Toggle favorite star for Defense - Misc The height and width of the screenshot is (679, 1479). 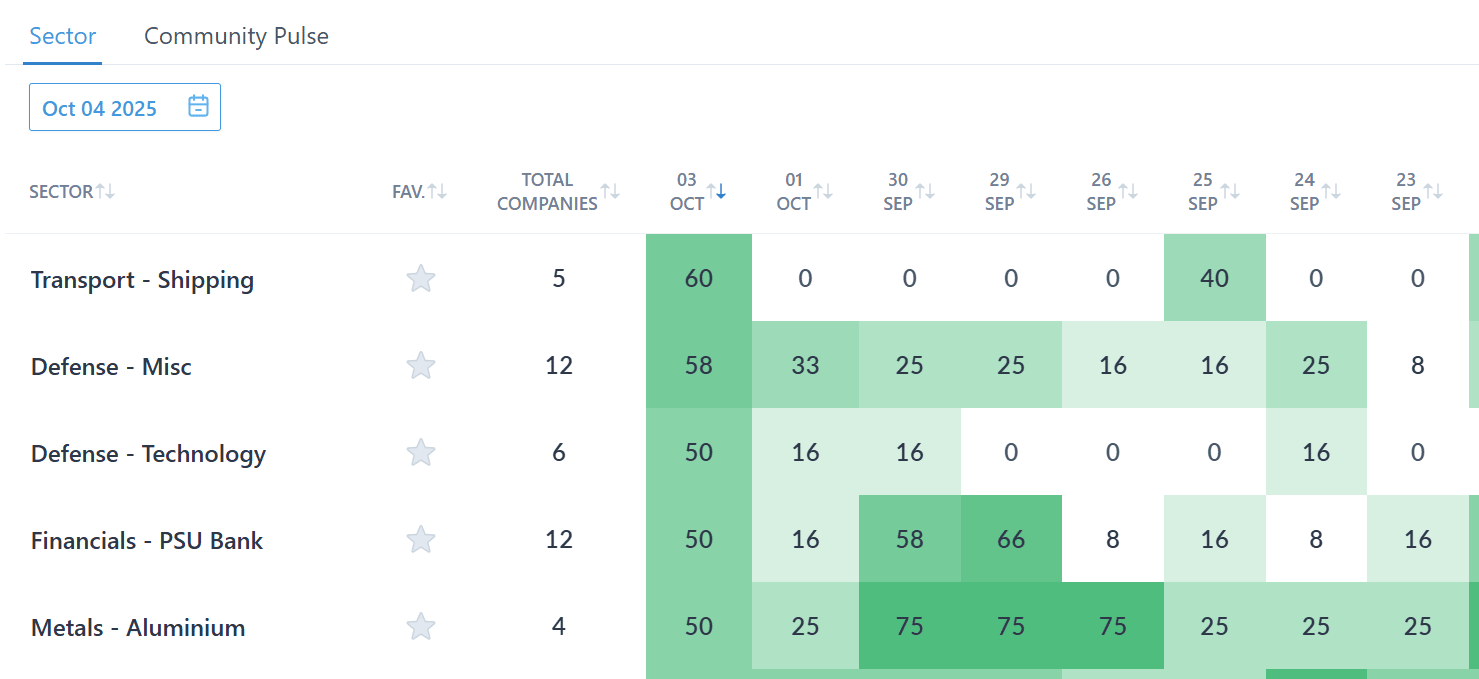click(421, 366)
